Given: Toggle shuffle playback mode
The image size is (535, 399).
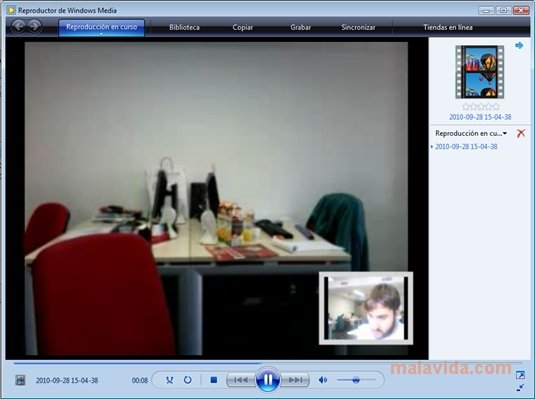Looking at the screenshot, I should click(169, 380).
